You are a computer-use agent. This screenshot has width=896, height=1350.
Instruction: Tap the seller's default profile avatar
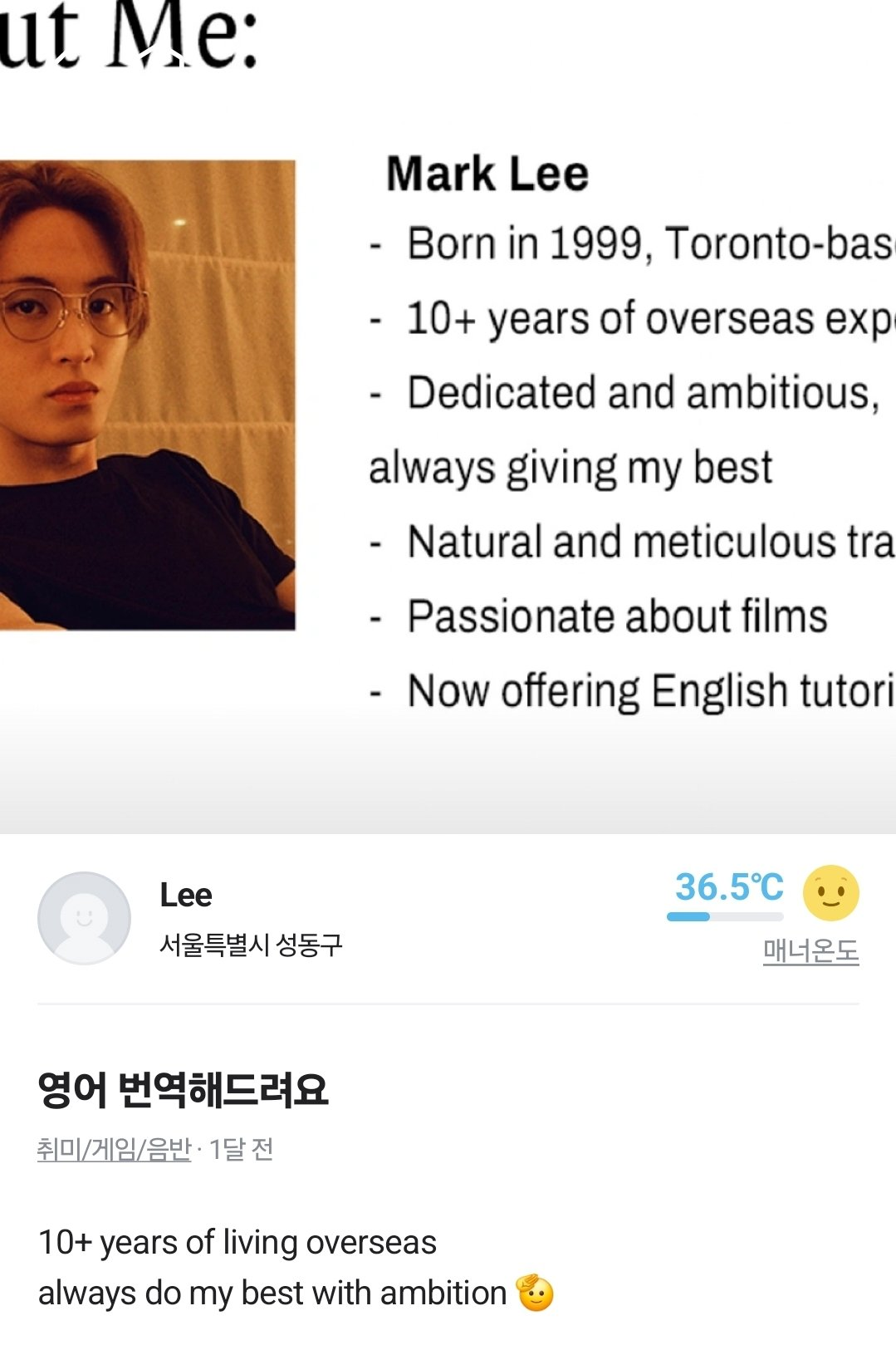(x=84, y=918)
